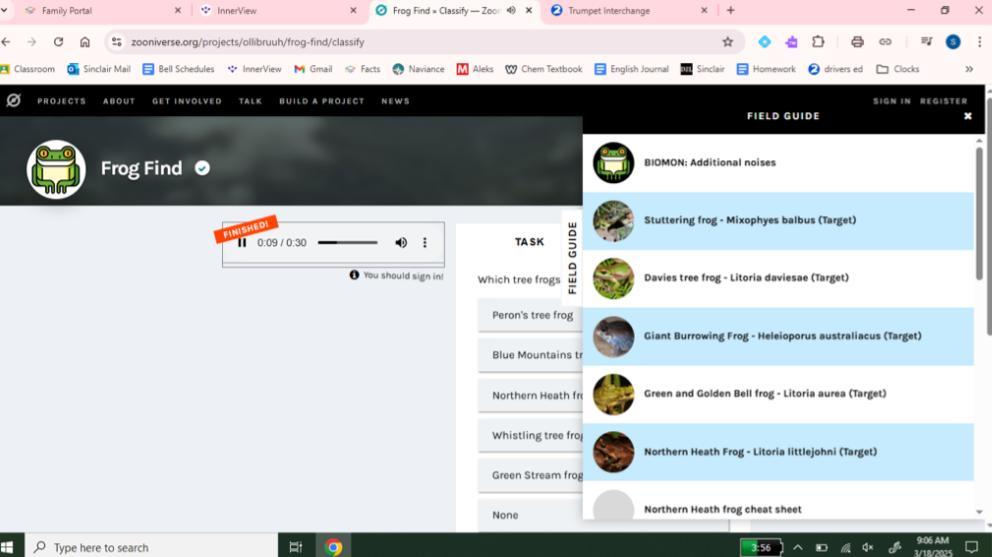The image size is (992, 557).
Task: Select Blue Mountains tree frog answer
Action: [x=530, y=355]
